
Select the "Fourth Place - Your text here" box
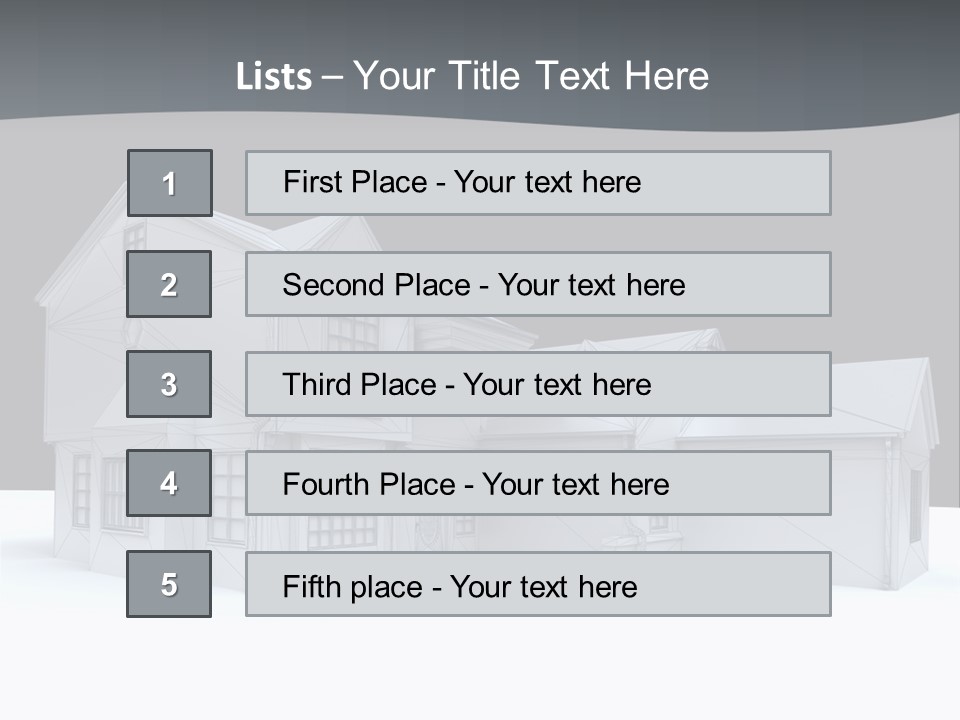click(538, 483)
